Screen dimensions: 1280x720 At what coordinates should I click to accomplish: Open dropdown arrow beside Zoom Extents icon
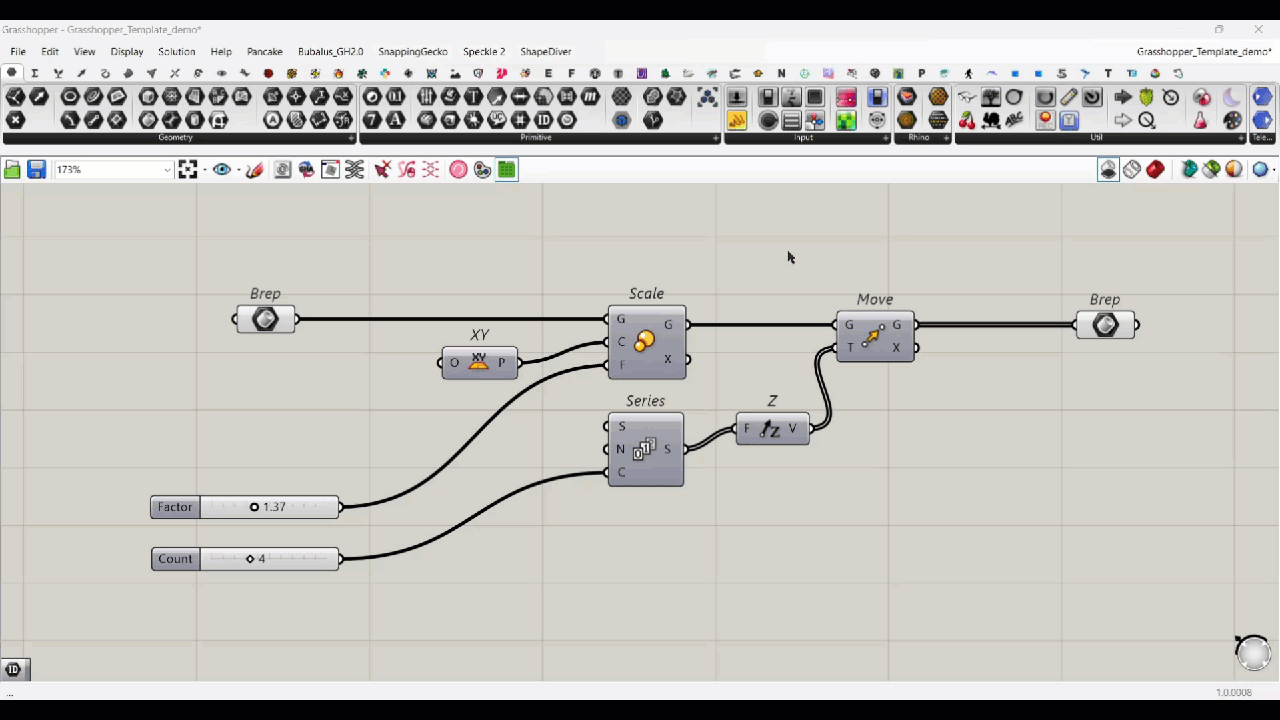point(204,170)
